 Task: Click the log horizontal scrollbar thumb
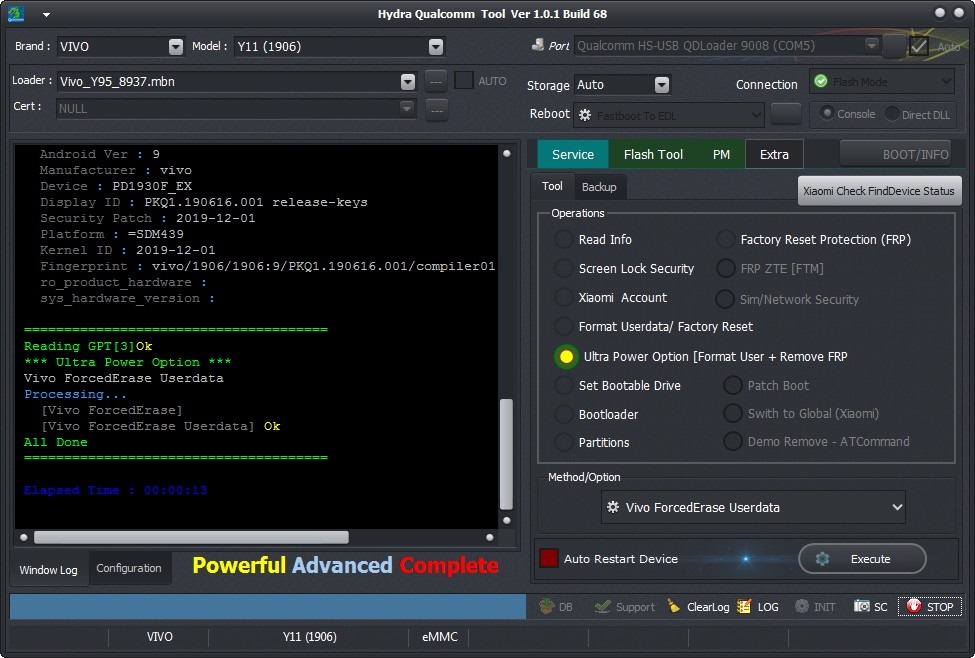coord(191,537)
